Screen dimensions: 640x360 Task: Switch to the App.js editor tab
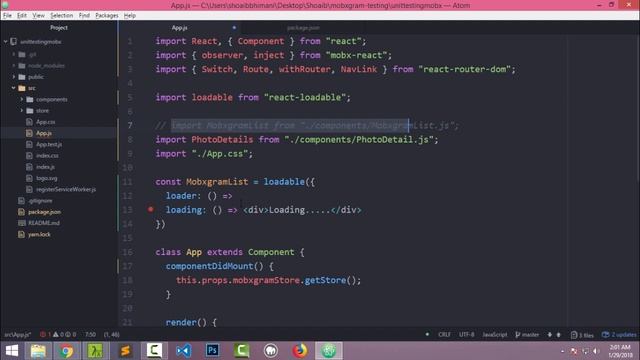click(180, 28)
